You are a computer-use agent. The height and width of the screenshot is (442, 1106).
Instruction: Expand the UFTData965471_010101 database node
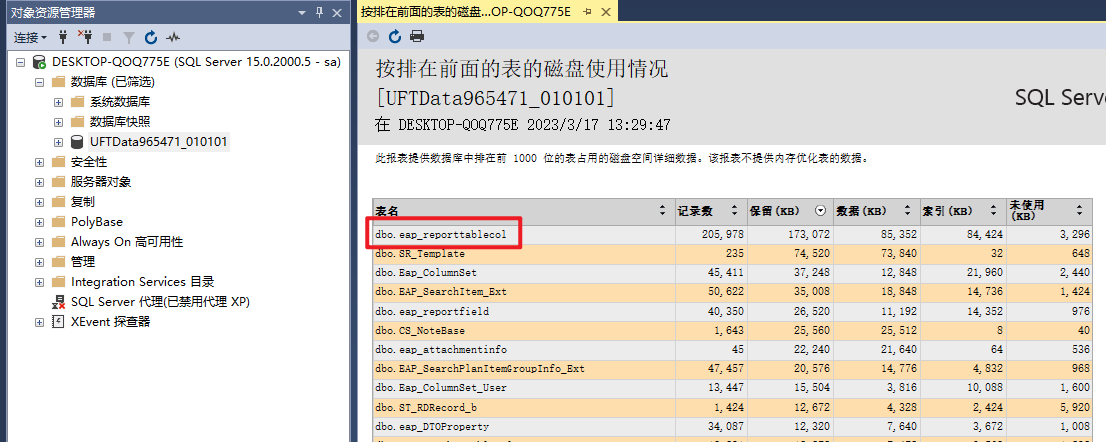pos(59,142)
